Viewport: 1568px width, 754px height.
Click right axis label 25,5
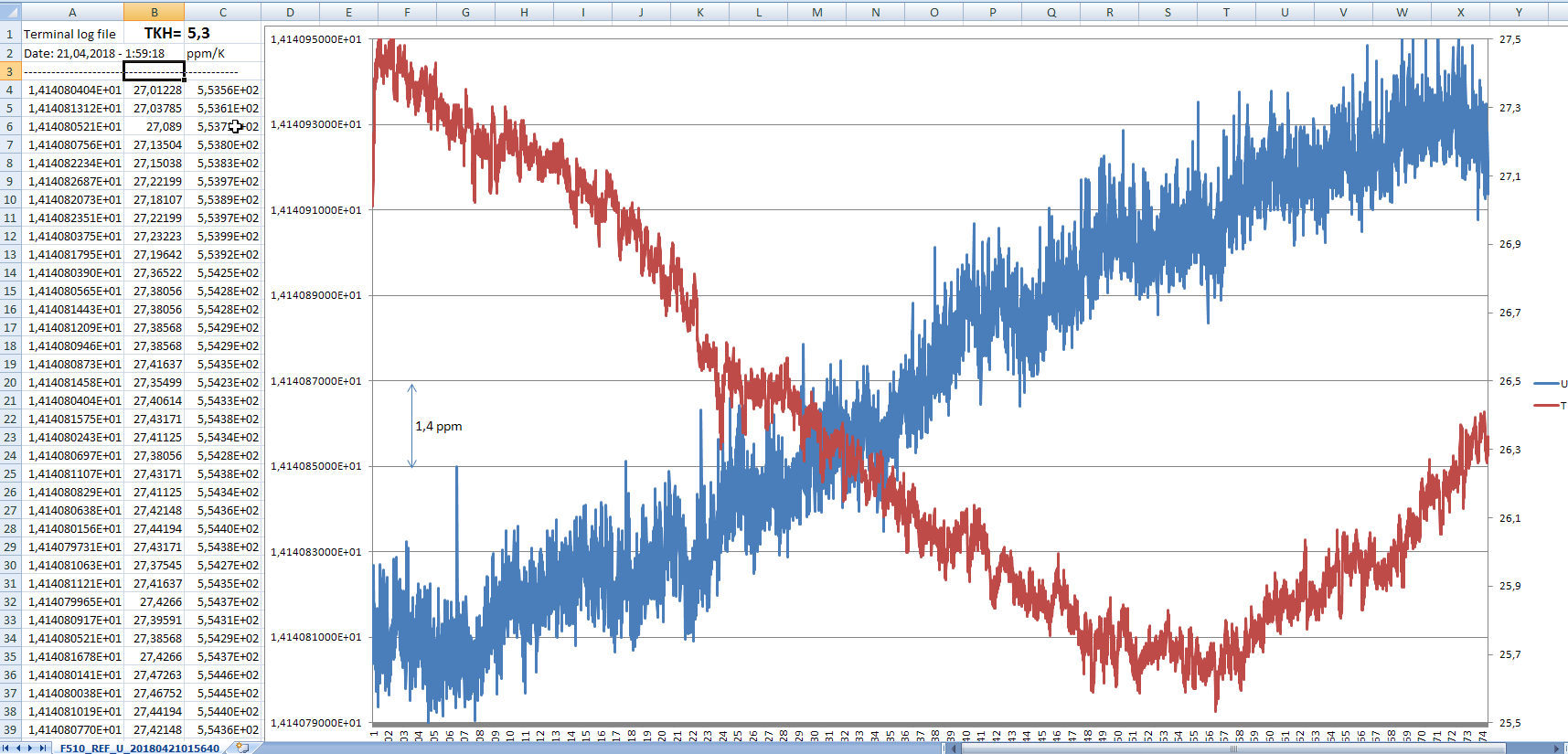(1510, 723)
